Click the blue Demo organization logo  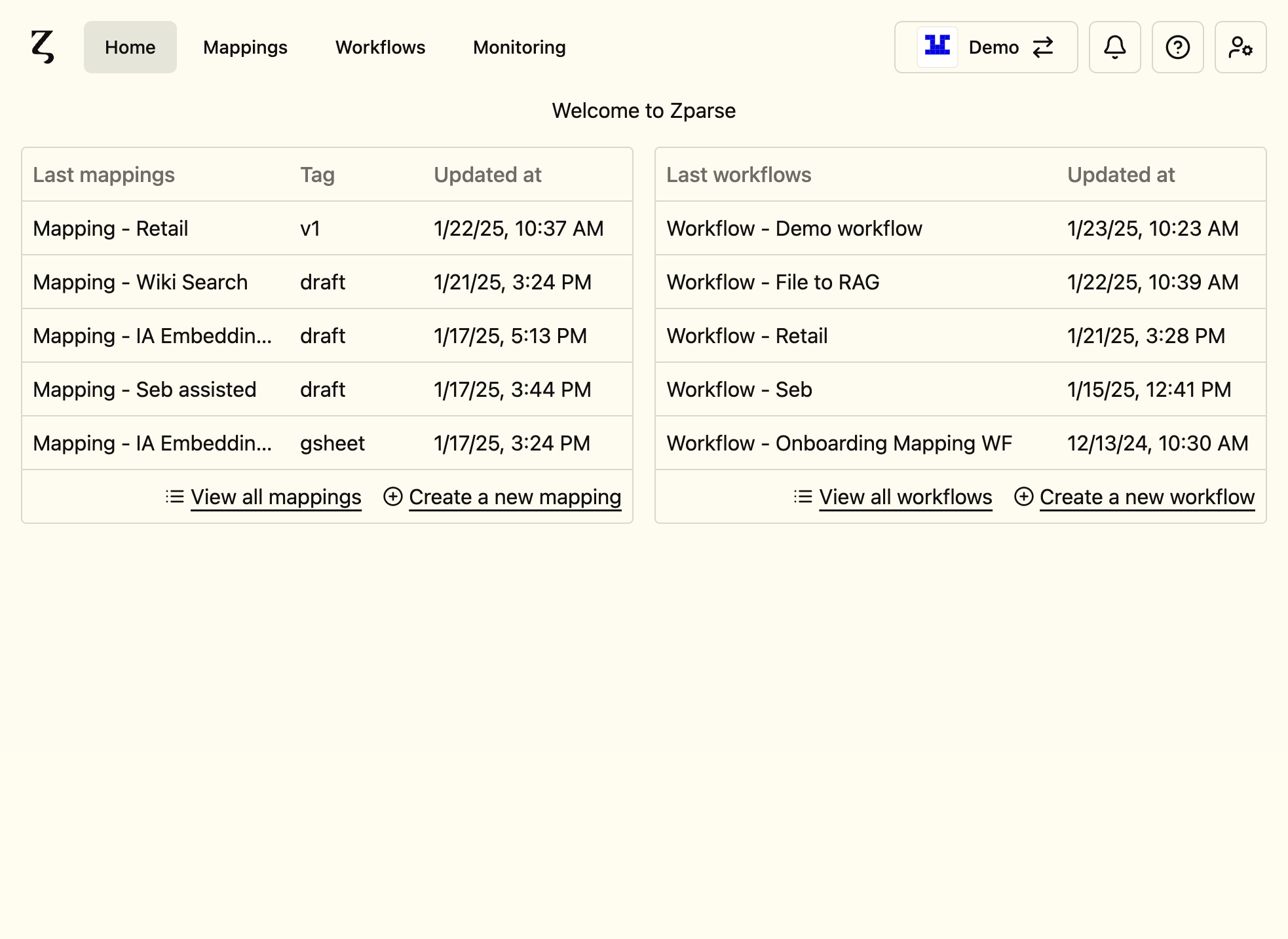tap(938, 47)
